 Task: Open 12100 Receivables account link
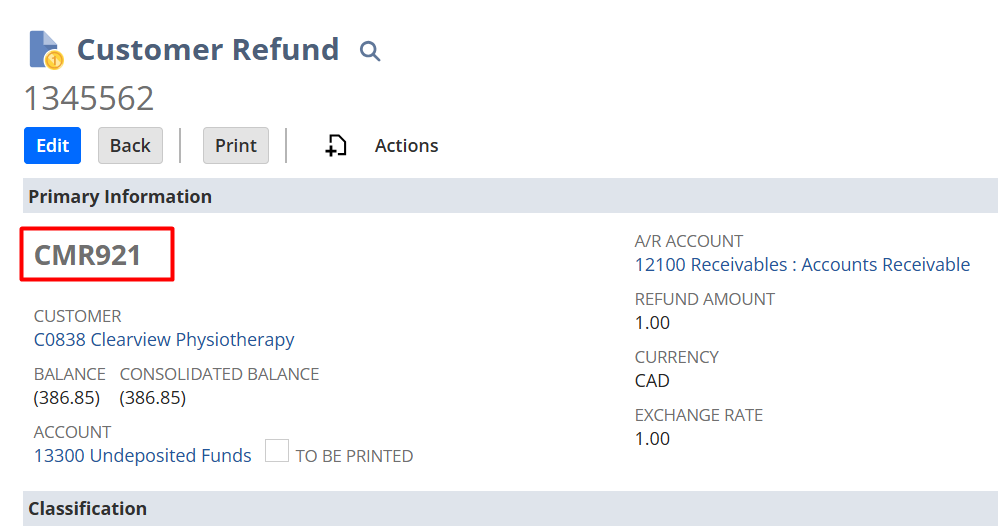802,265
